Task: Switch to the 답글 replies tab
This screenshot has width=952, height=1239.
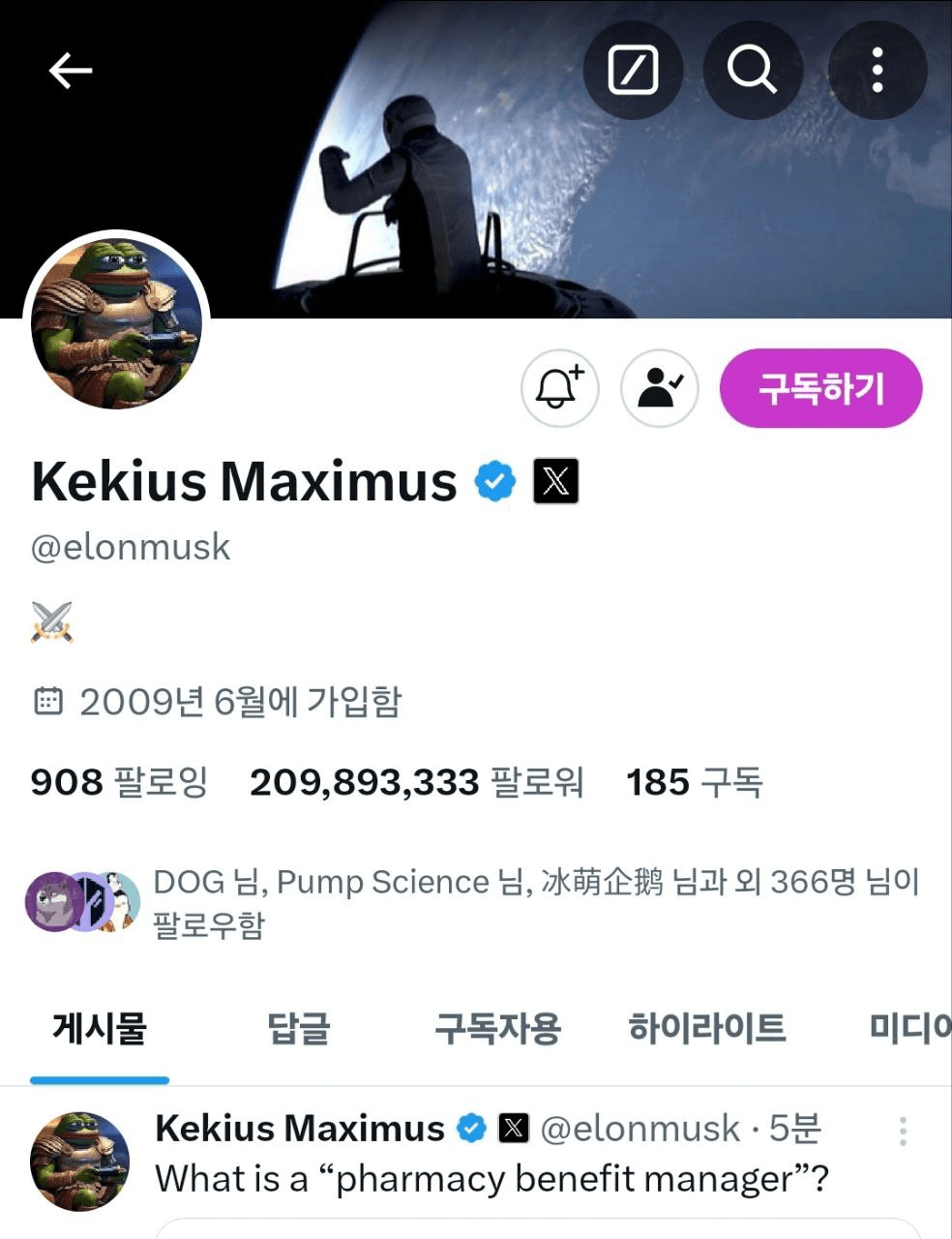Action: tap(299, 1028)
